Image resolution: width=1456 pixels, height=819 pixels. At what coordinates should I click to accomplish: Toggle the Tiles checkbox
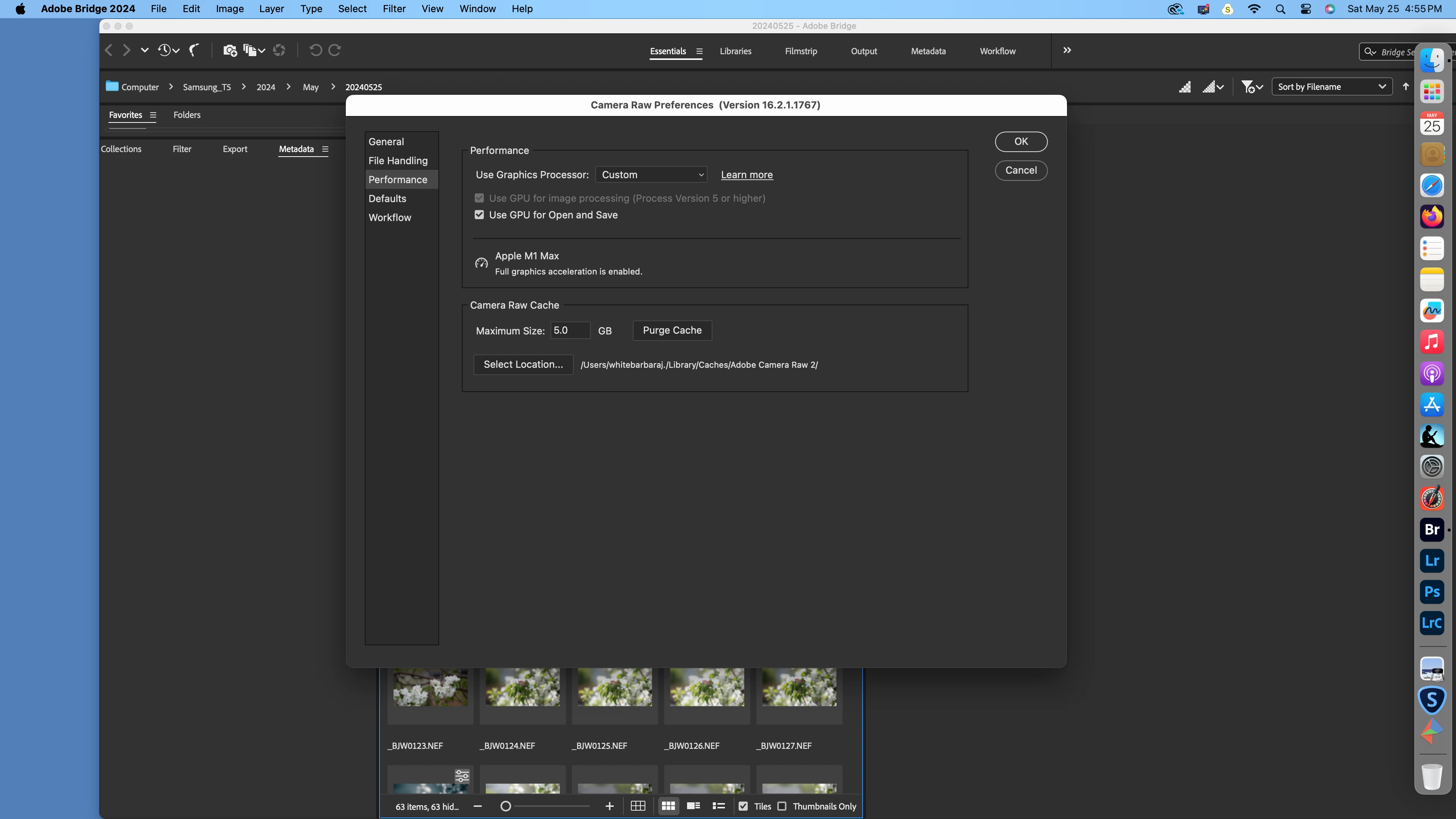743,806
